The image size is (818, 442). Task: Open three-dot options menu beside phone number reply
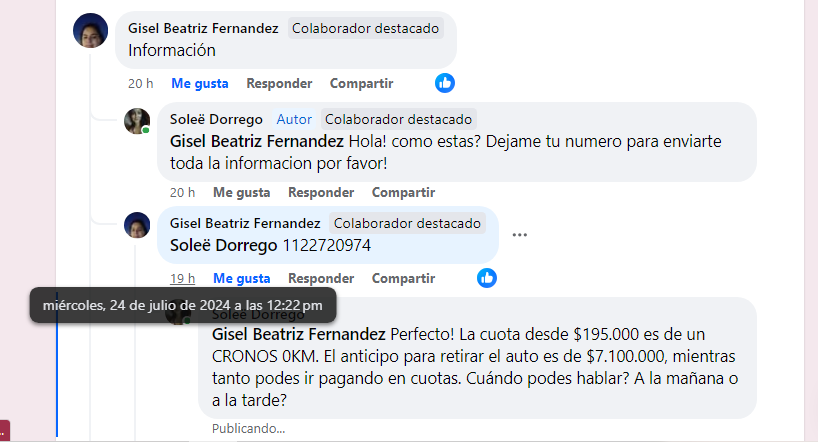[519, 235]
